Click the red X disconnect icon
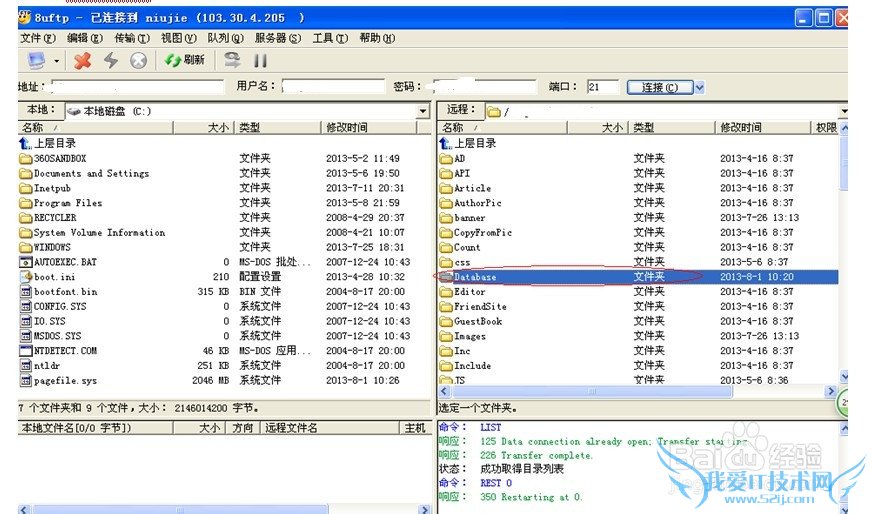The height and width of the screenshot is (514, 872). click(82, 60)
